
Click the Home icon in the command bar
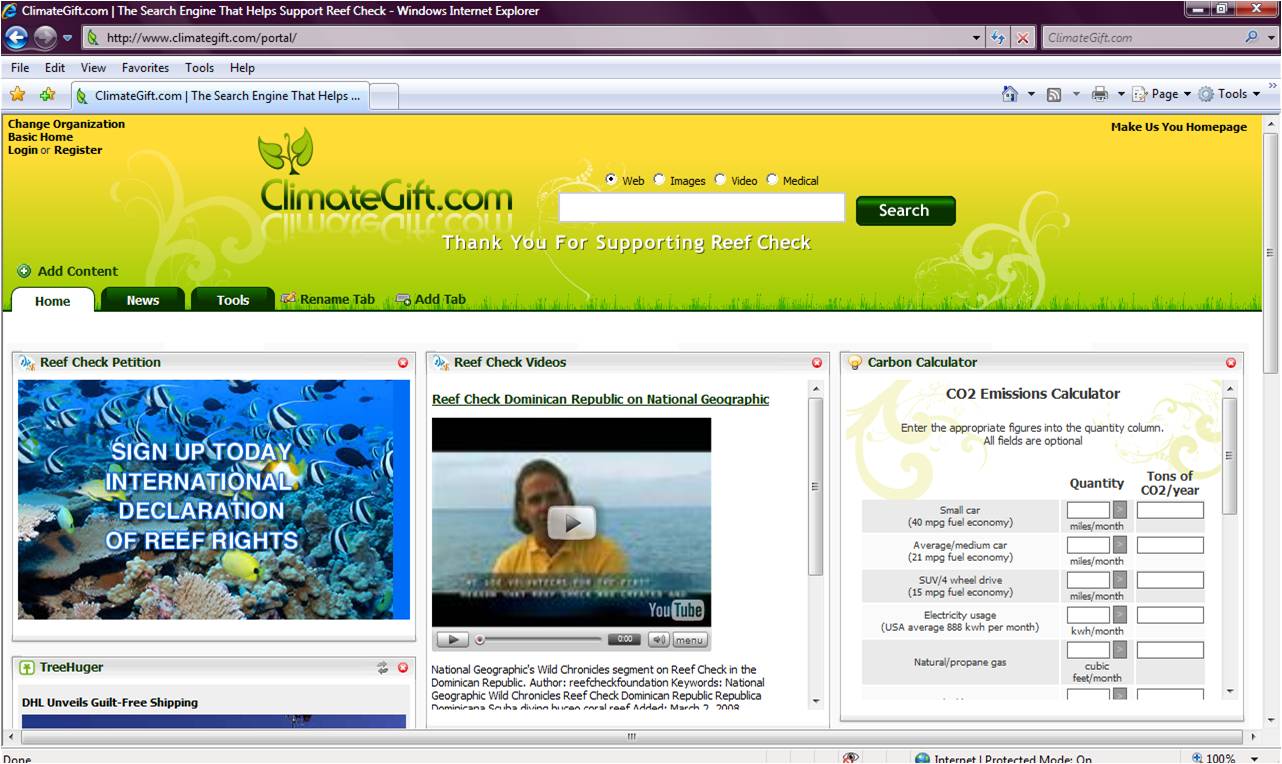[x=1010, y=94]
